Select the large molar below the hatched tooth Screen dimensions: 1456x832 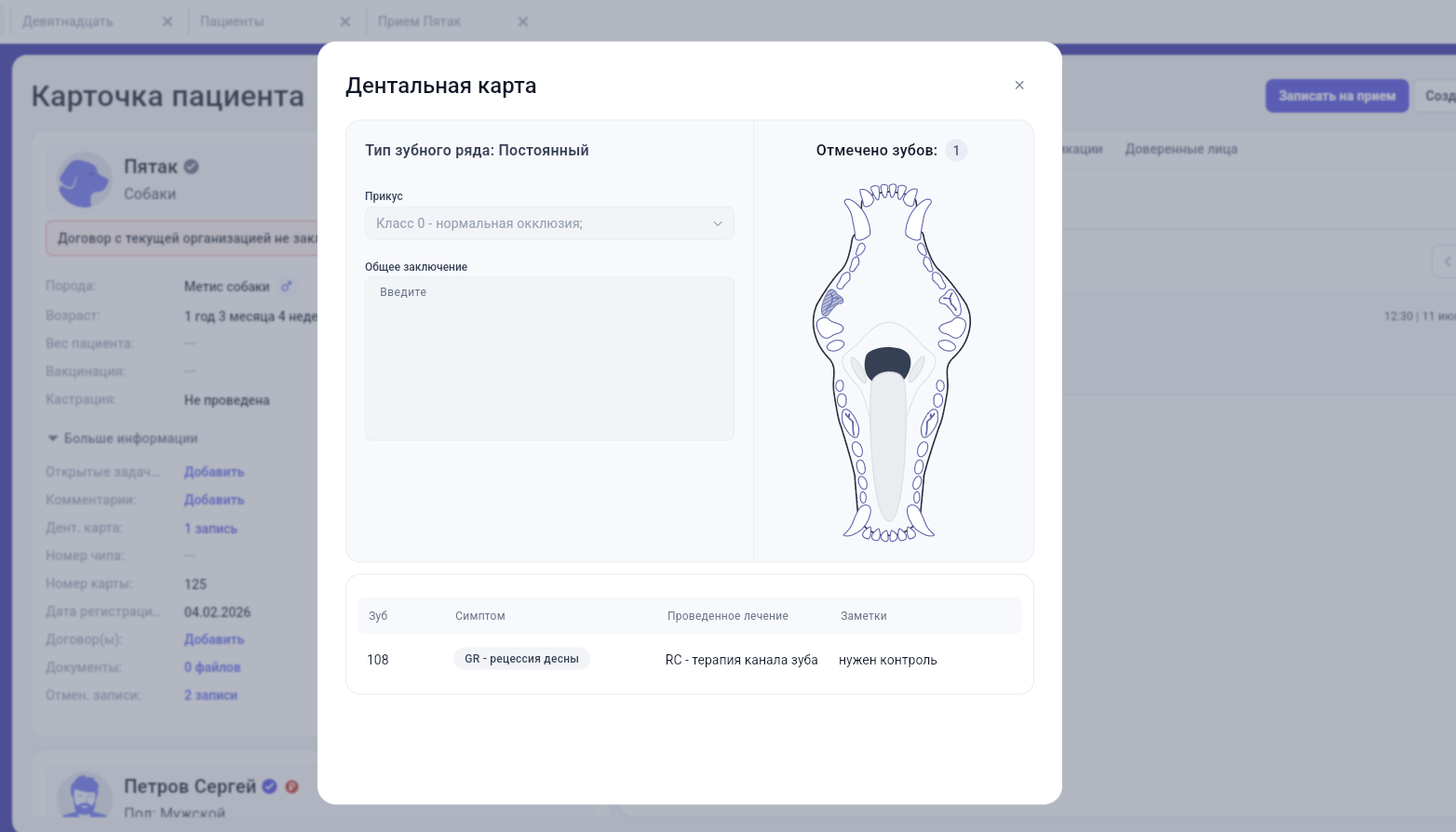pyautogui.click(x=829, y=328)
